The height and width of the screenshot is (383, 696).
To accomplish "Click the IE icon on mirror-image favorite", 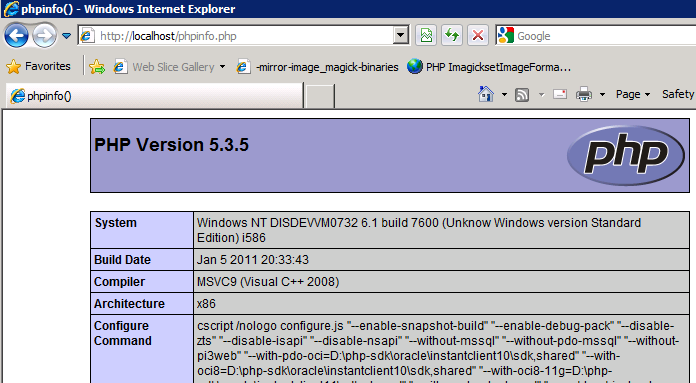I will [243, 67].
